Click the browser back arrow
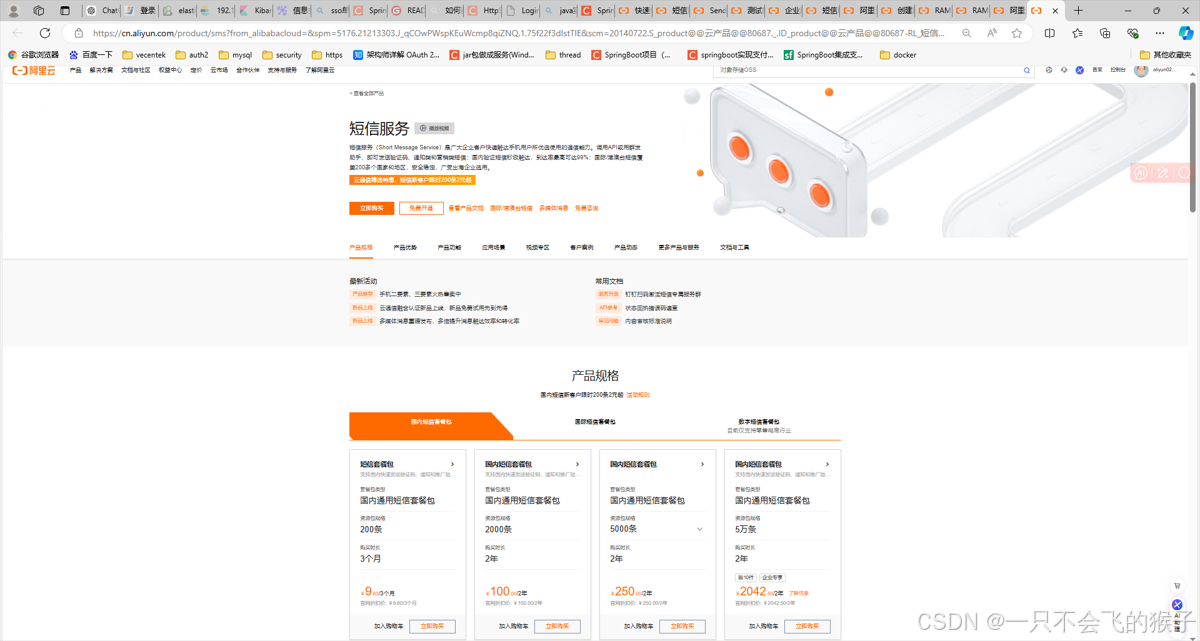The height and width of the screenshot is (641, 1200). click(x=19, y=33)
